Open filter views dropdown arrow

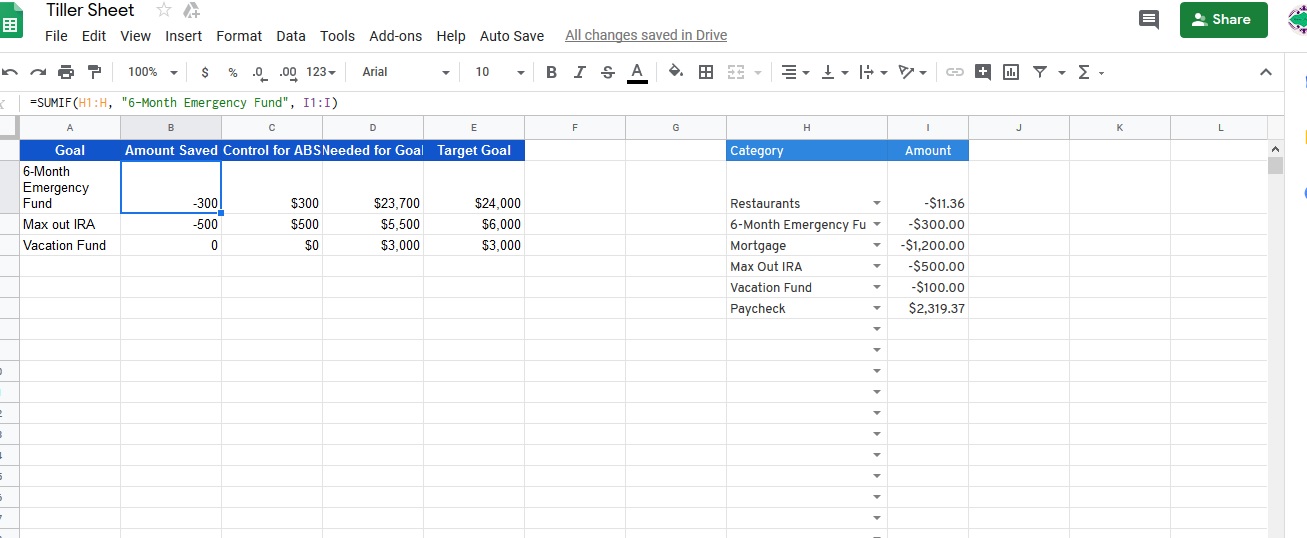click(x=1061, y=72)
